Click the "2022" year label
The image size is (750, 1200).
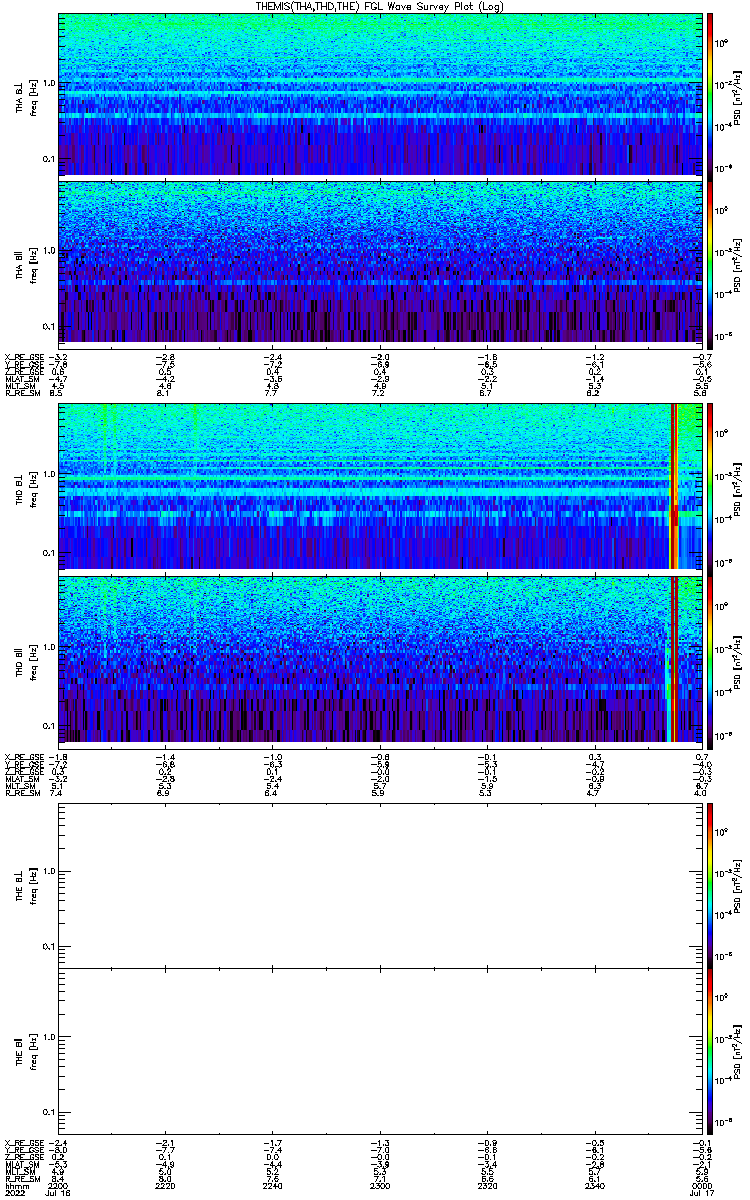tap(15, 1194)
